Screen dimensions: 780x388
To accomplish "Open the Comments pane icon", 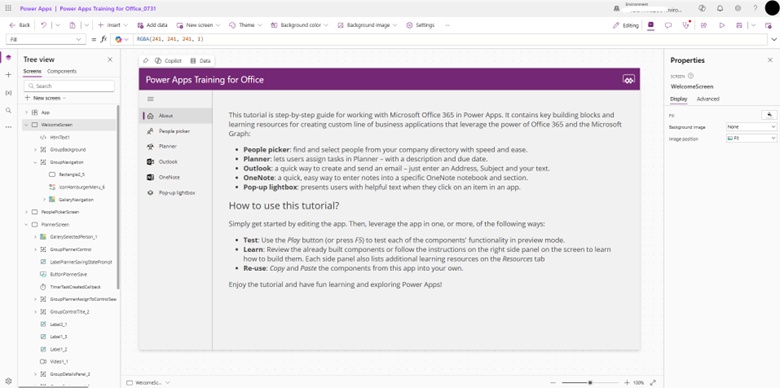I will point(668,25).
